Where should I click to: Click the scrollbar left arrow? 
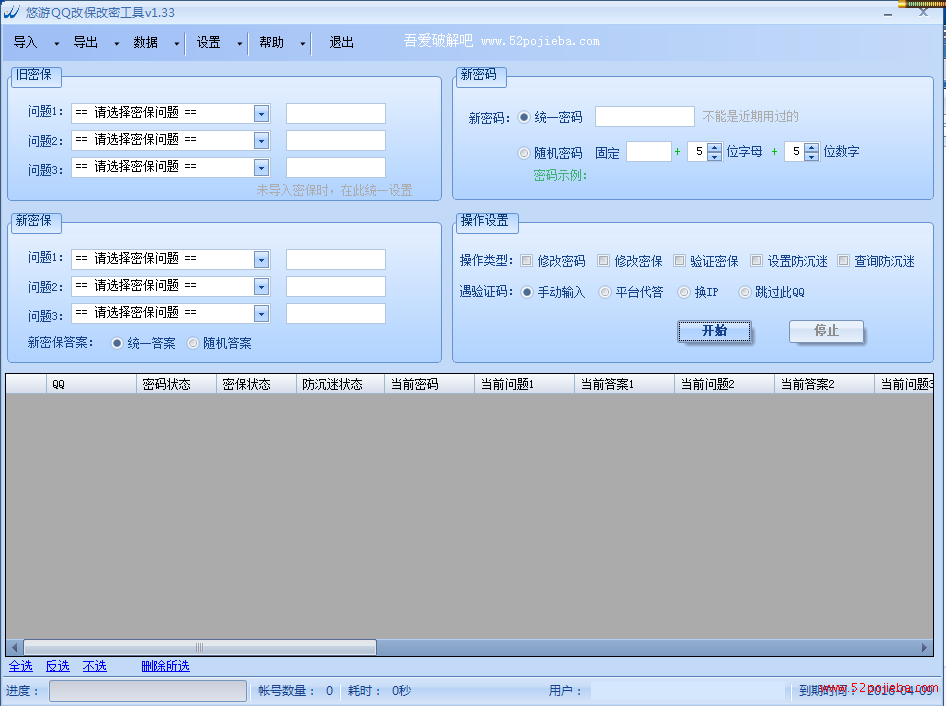[14, 647]
